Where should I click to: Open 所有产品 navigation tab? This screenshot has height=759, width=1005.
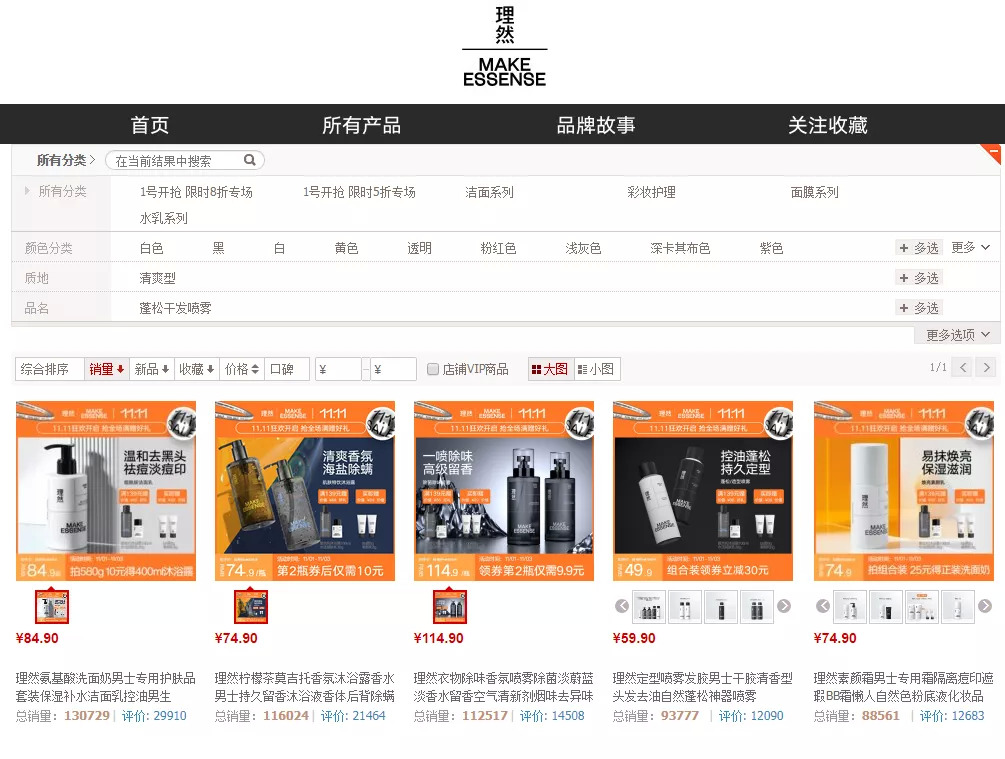(x=361, y=125)
